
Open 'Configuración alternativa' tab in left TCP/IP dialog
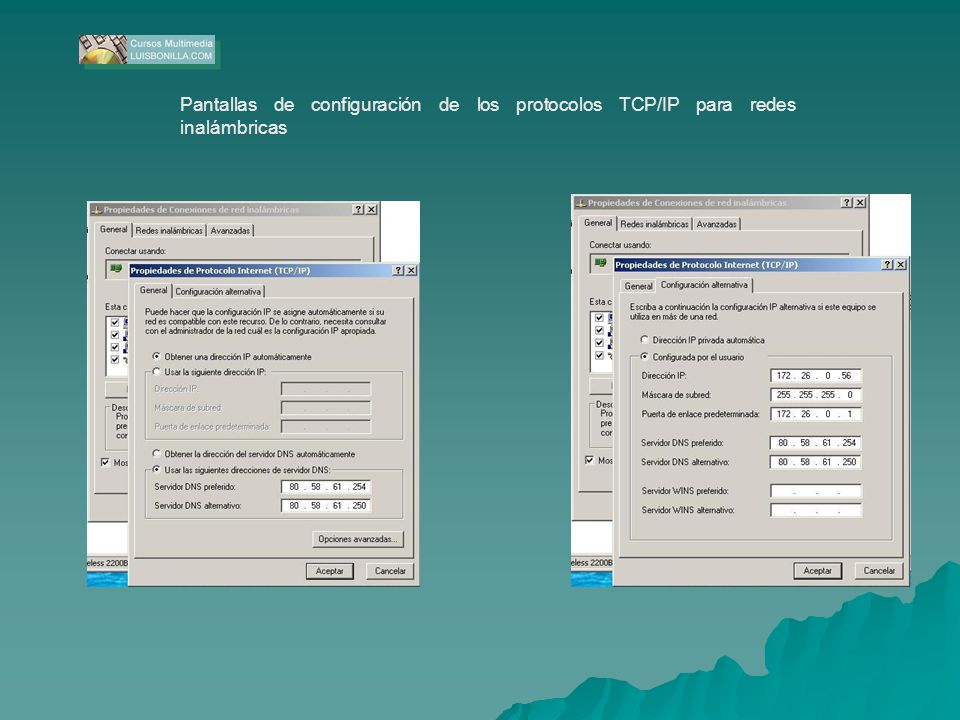(x=218, y=291)
